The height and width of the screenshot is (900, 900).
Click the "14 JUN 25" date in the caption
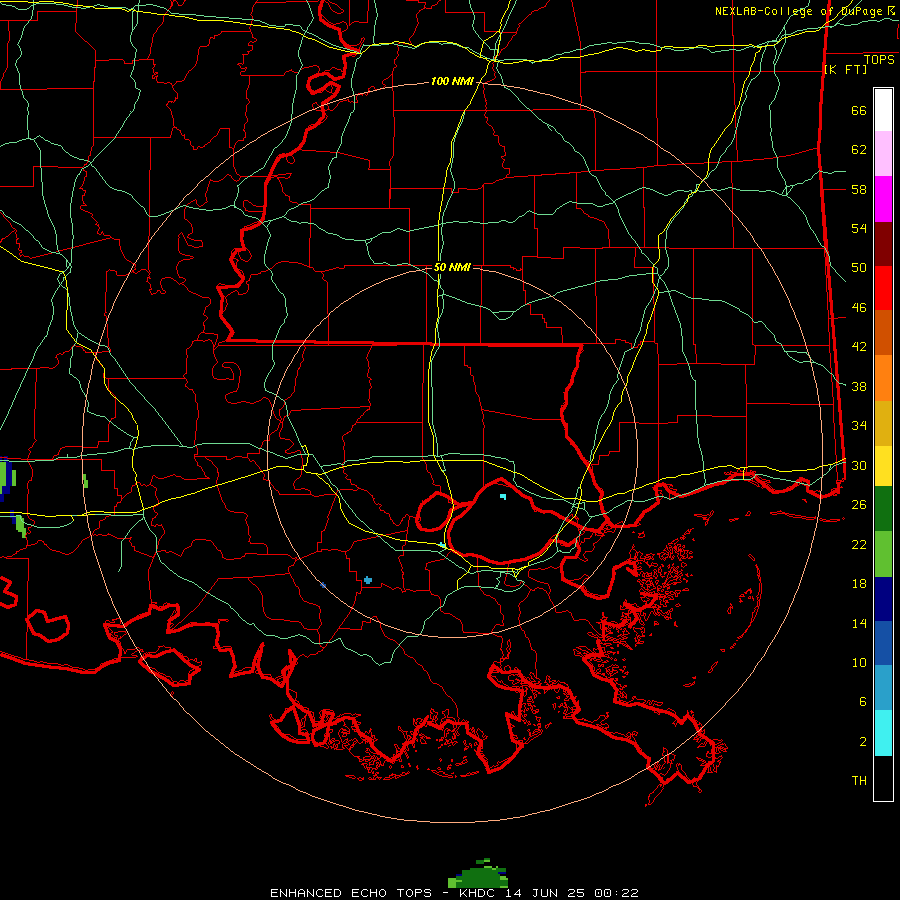547,893
